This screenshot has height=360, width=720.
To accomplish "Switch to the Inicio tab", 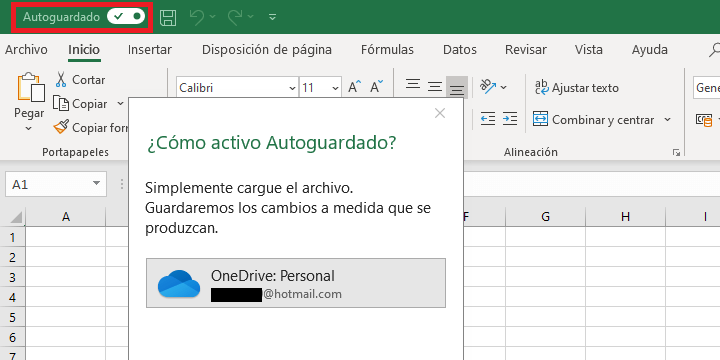I will tap(84, 49).
